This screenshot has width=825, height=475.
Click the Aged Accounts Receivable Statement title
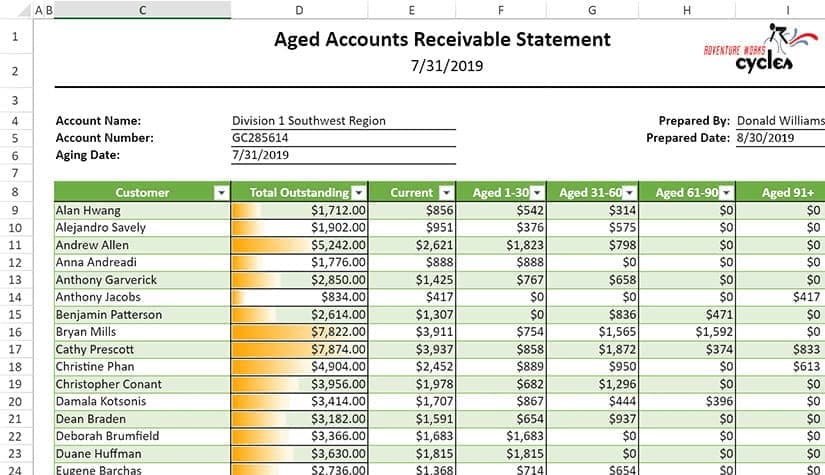coord(441,40)
